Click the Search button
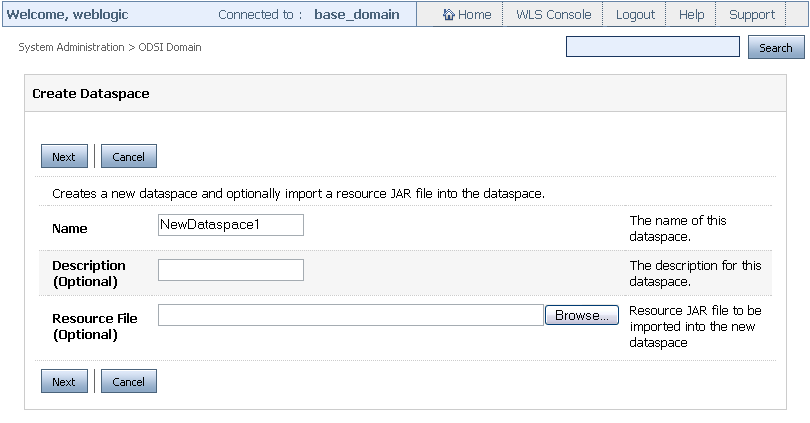The height and width of the screenshot is (423, 810). tap(776, 48)
